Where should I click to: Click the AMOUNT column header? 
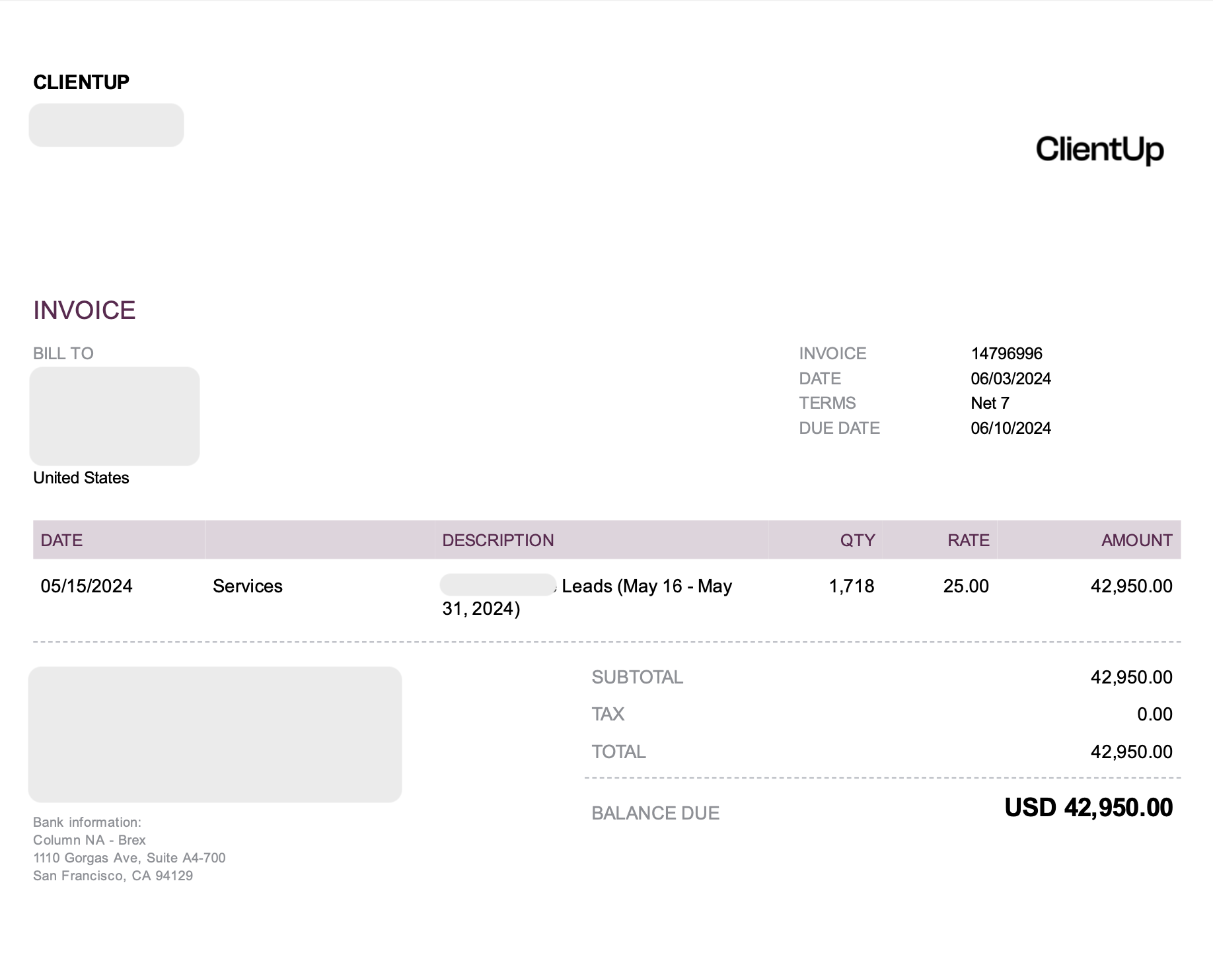pyautogui.click(x=1136, y=541)
